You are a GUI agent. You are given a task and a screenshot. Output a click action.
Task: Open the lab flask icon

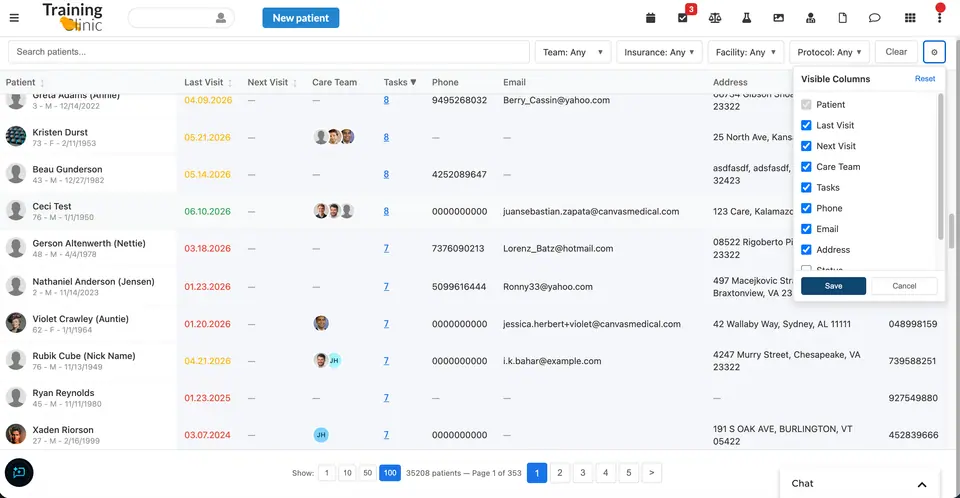coord(746,18)
